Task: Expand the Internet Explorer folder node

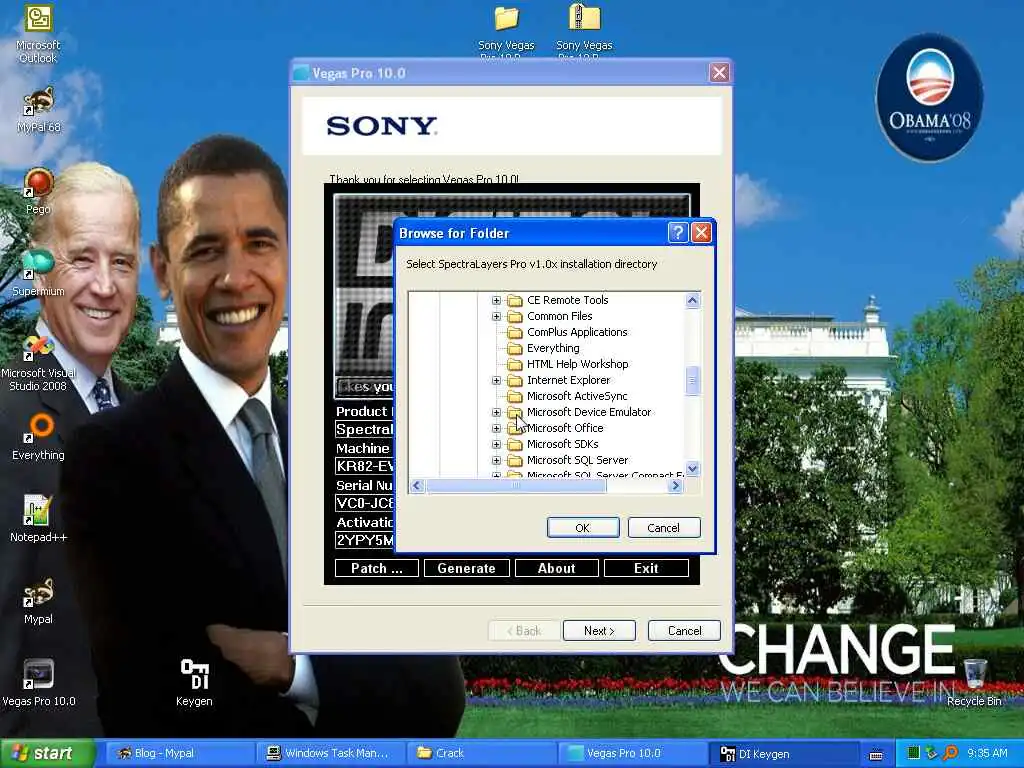Action: pos(496,380)
